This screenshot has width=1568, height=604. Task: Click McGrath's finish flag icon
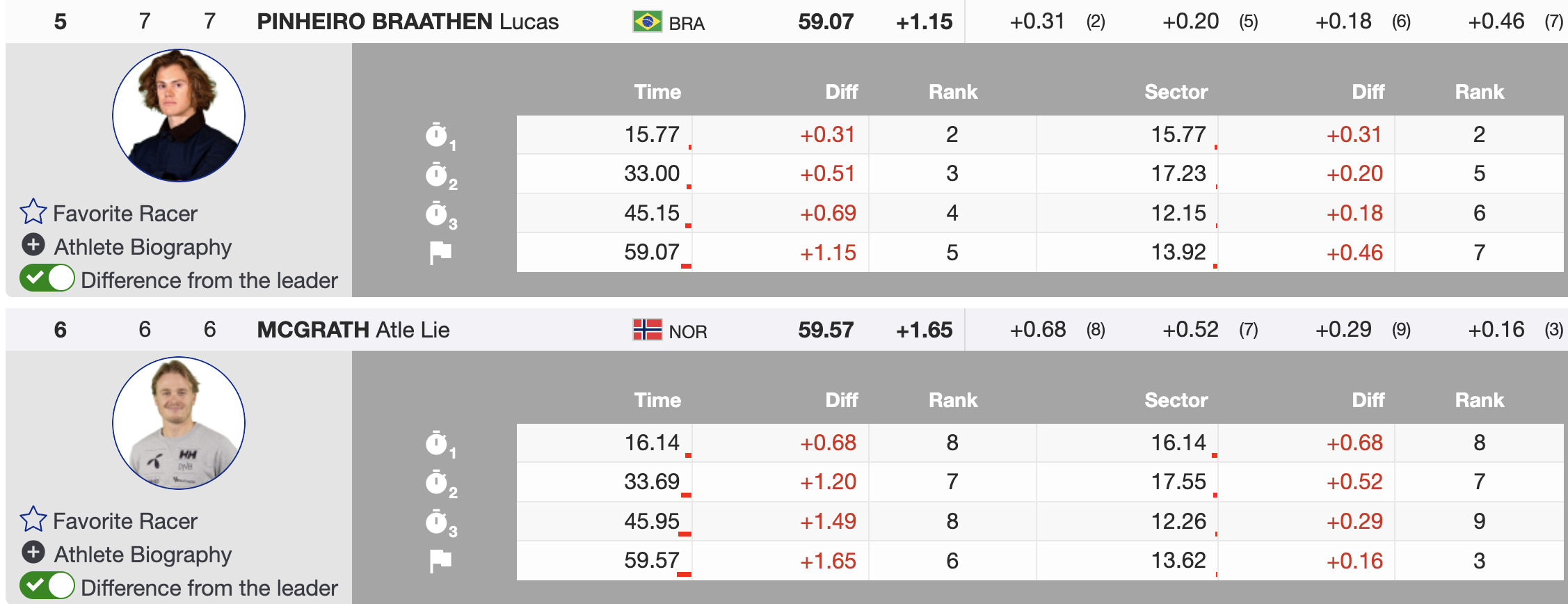[x=440, y=560]
